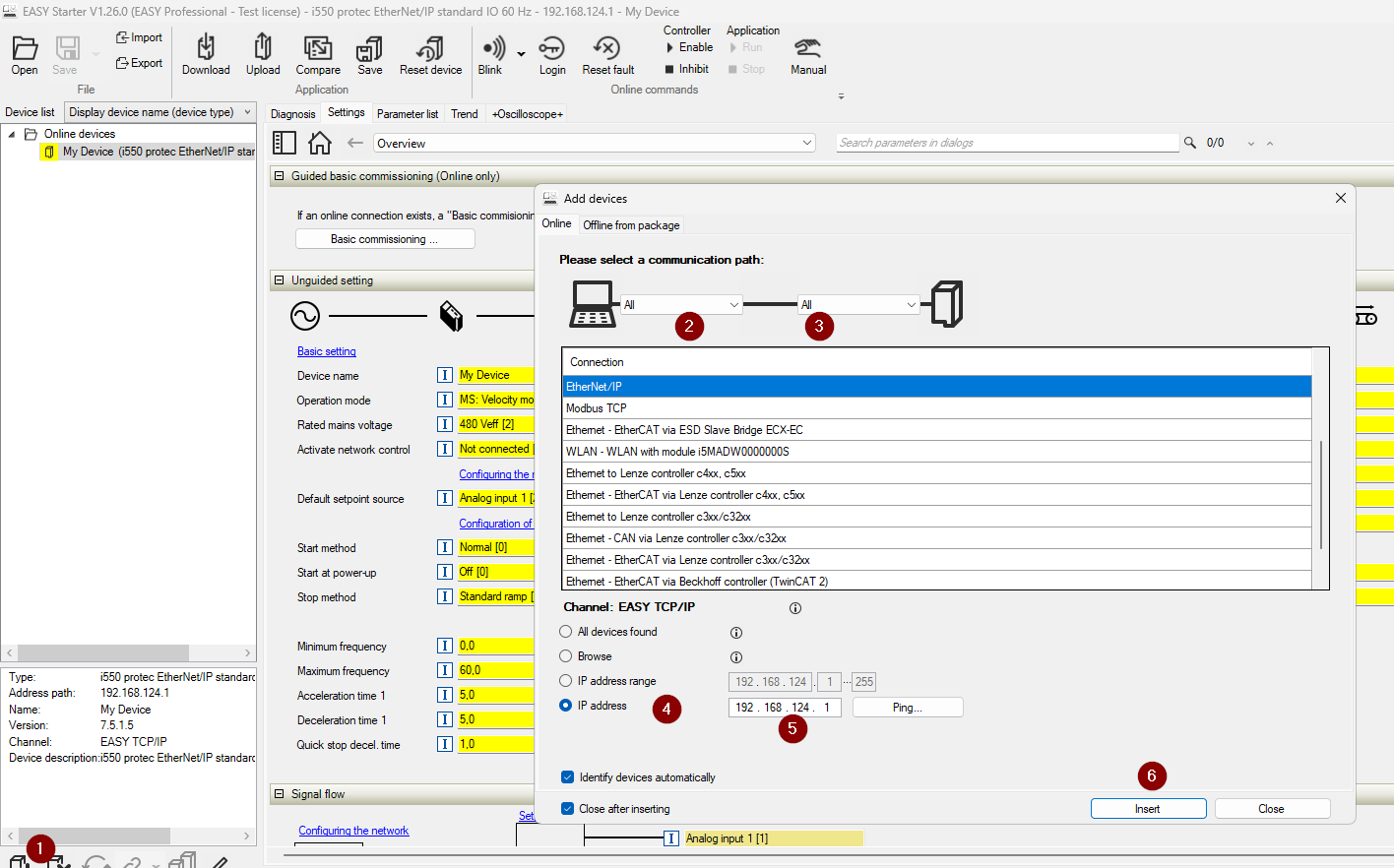Switch to the Parameter list tab
Image resolution: width=1394 pixels, height=868 pixels.
pos(408,114)
